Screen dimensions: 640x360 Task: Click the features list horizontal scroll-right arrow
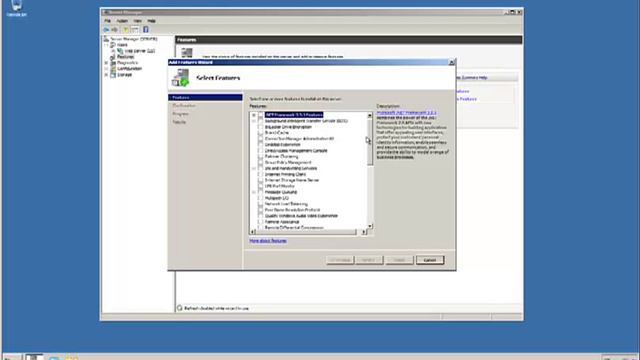[x=364, y=232]
